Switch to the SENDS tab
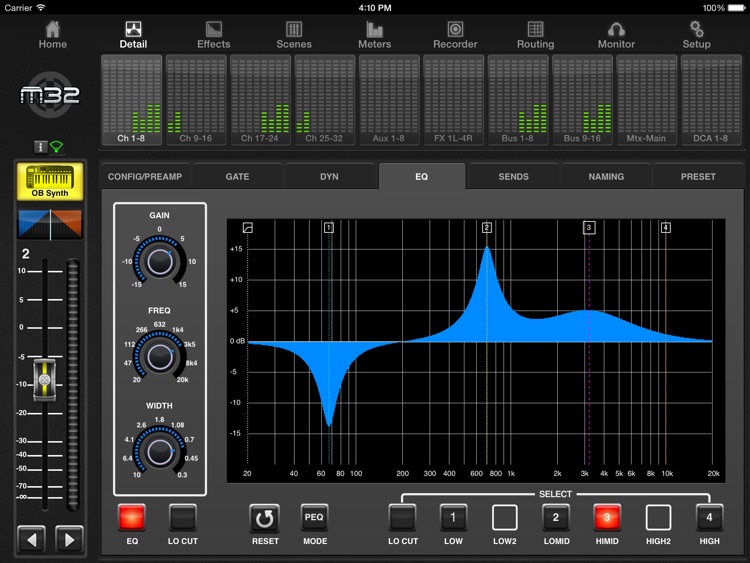 pos(513,177)
